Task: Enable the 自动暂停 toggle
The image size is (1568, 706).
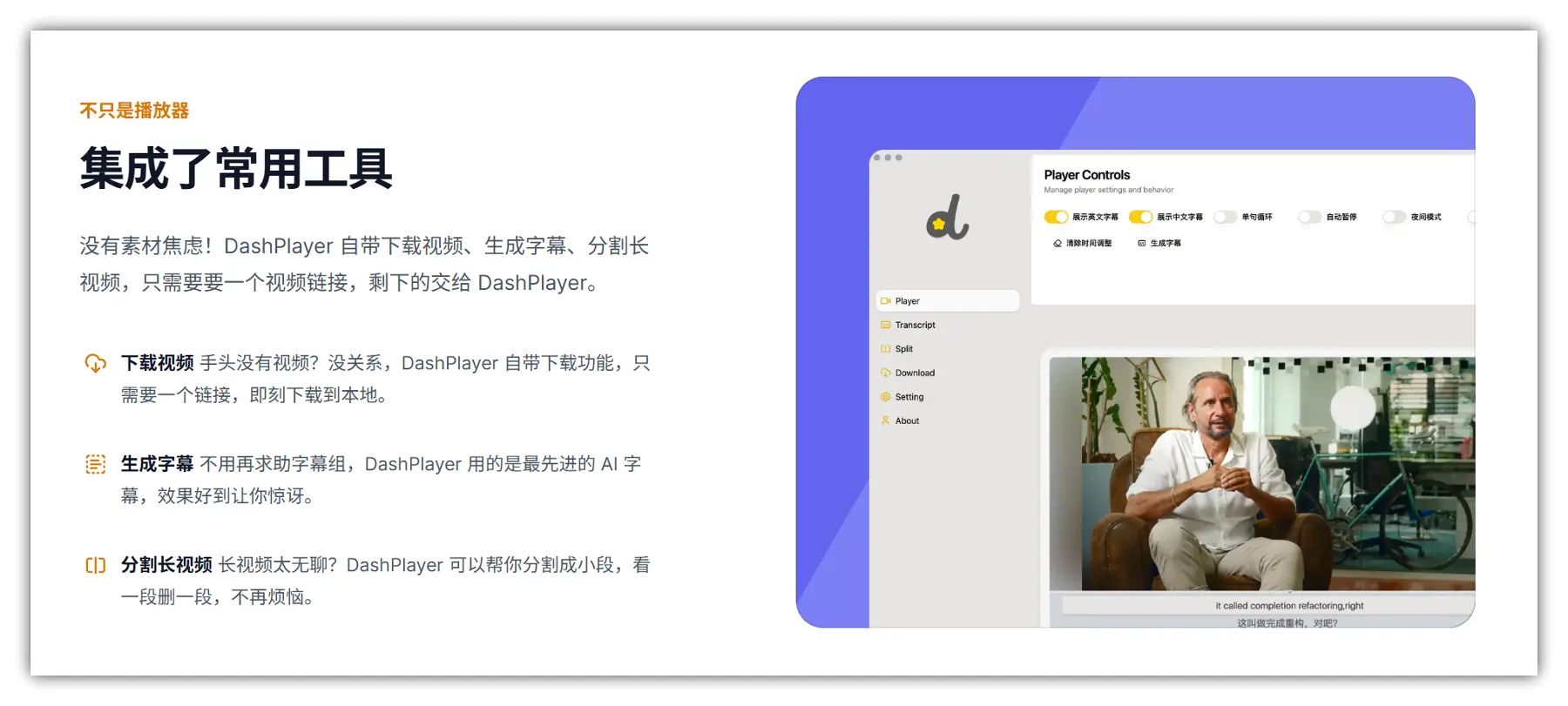Action: [1309, 217]
